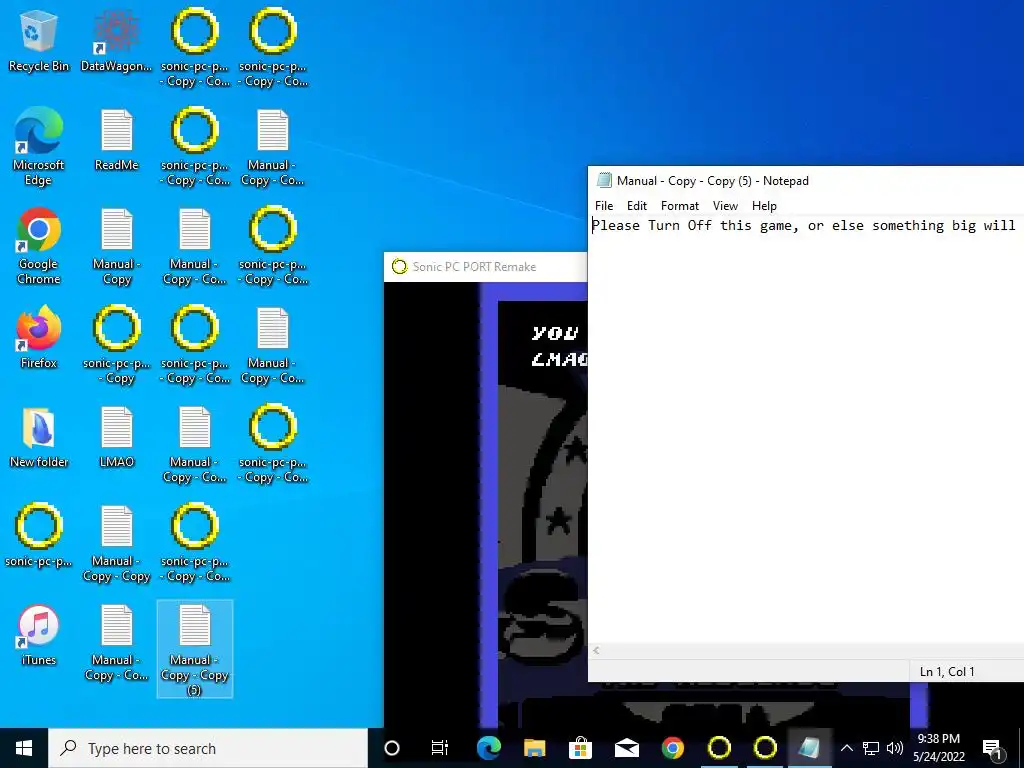
Task: Switch to Notepad via its taskbar button
Action: coord(809,748)
